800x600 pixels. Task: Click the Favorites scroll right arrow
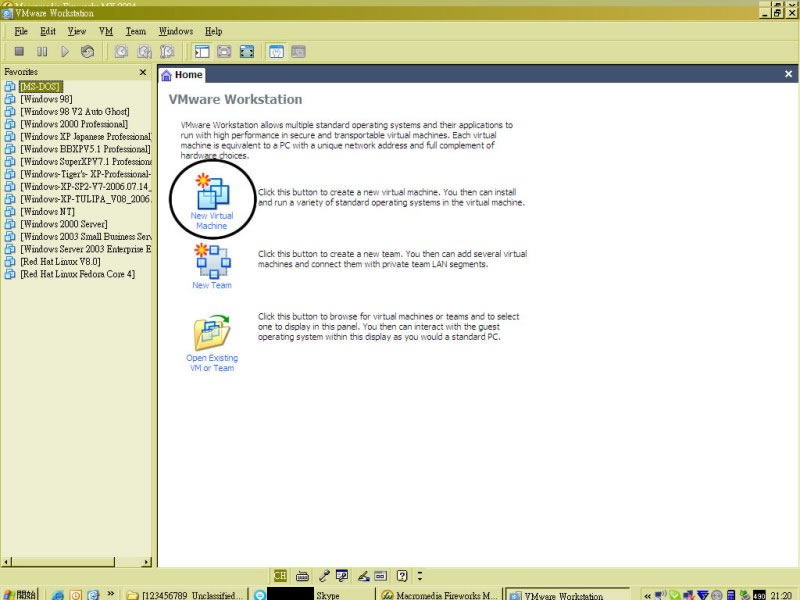click(x=147, y=562)
